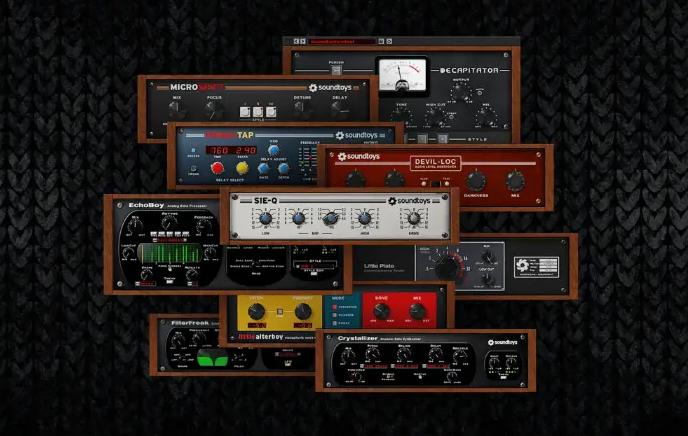The width and height of the screenshot is (688, 436).
Task: Click the MicroShift Focus knob
Action: (x=214, y=110)
